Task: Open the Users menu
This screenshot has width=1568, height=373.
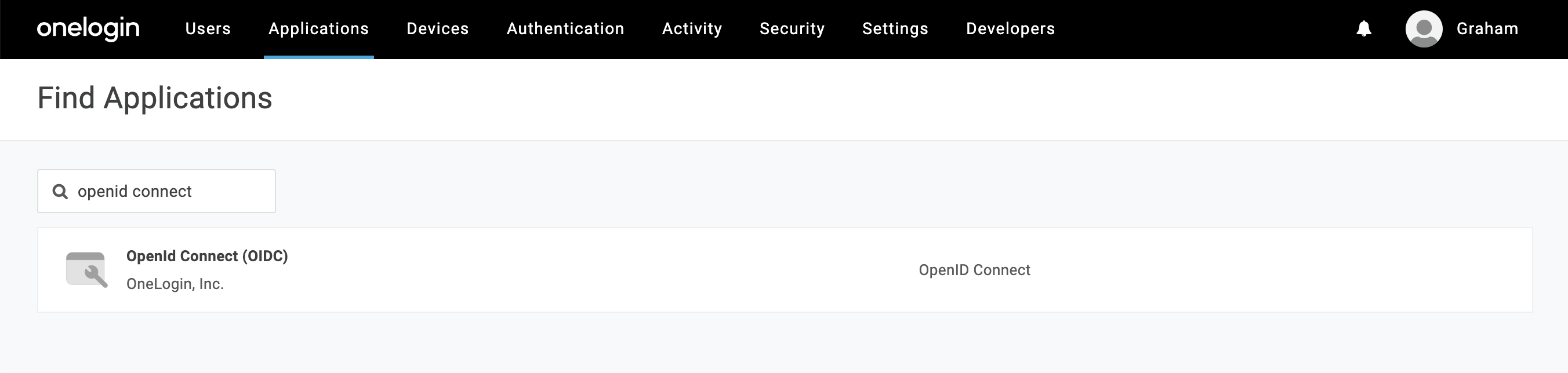Action: [208, 28]
